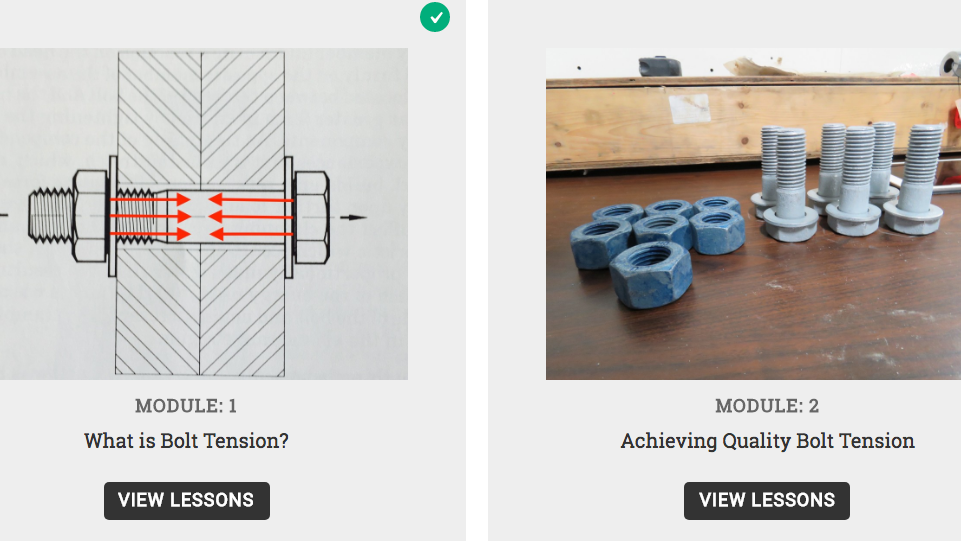Image resolution: width=961 pixels, height=541 pixels.
Task: Click the hex nut on the diagram's right side
Action: tap(311, 216)
